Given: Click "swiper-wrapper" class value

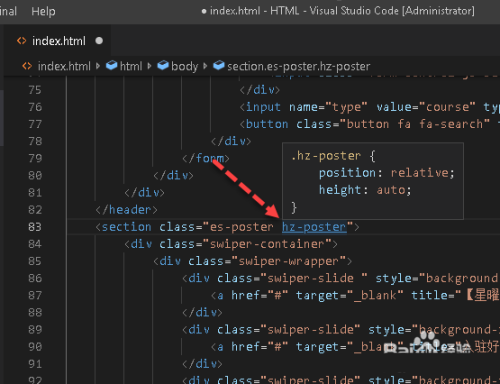Looking at the screenshot, I should 289,261.
